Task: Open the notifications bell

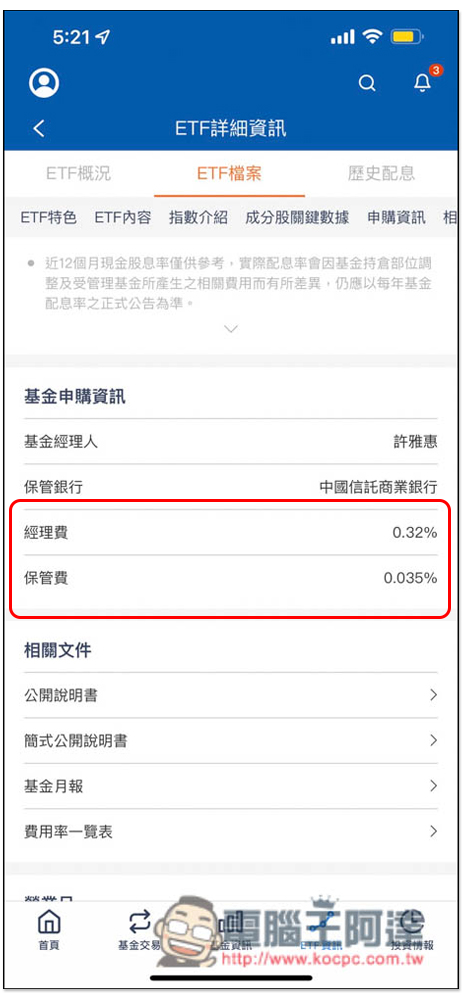Action: coord(422,82)
